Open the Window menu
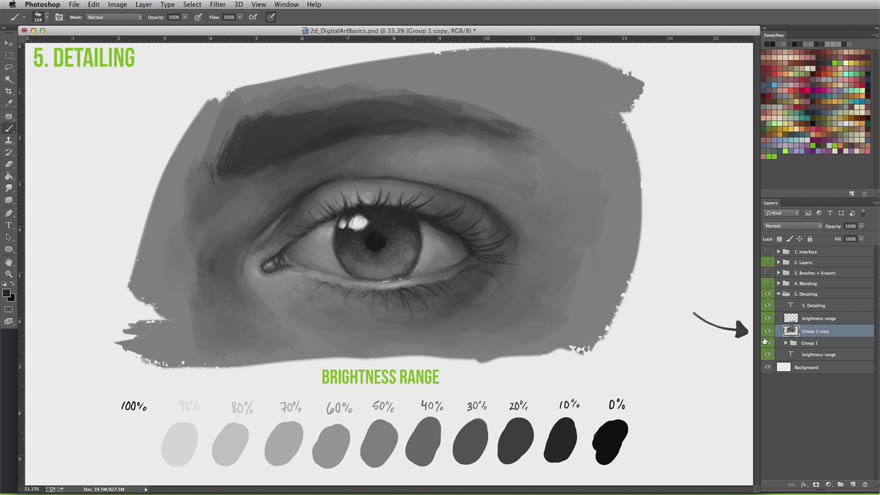880x495 pixels. (286, 4)
